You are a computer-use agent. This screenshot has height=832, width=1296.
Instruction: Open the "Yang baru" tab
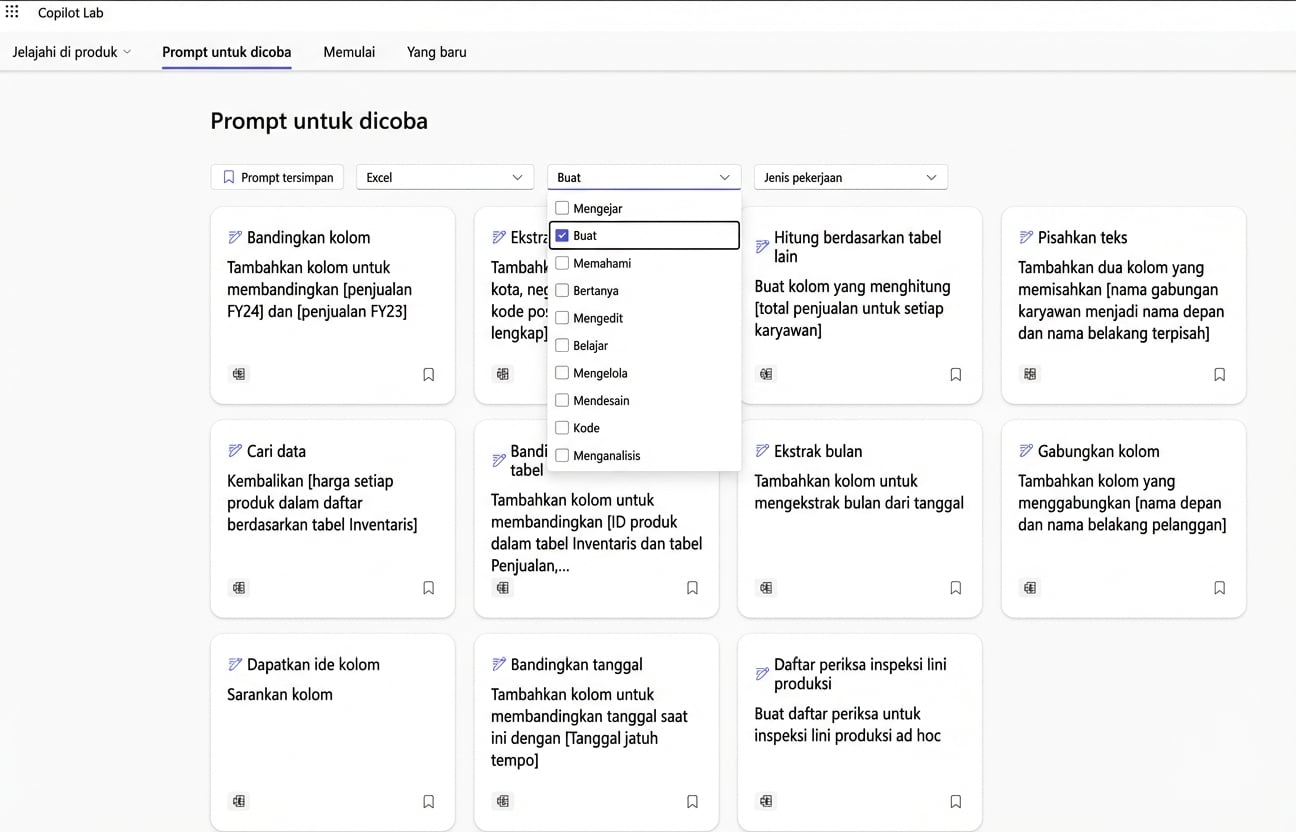click(436, 51)
